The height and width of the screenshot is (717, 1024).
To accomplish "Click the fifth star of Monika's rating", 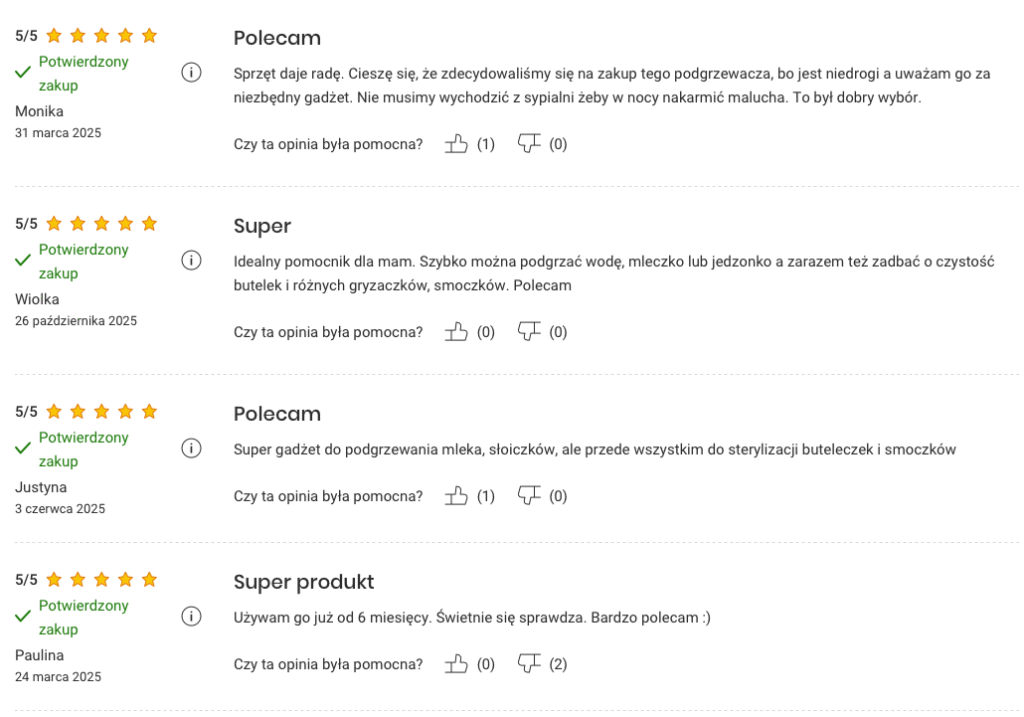I will pos(149,35).
